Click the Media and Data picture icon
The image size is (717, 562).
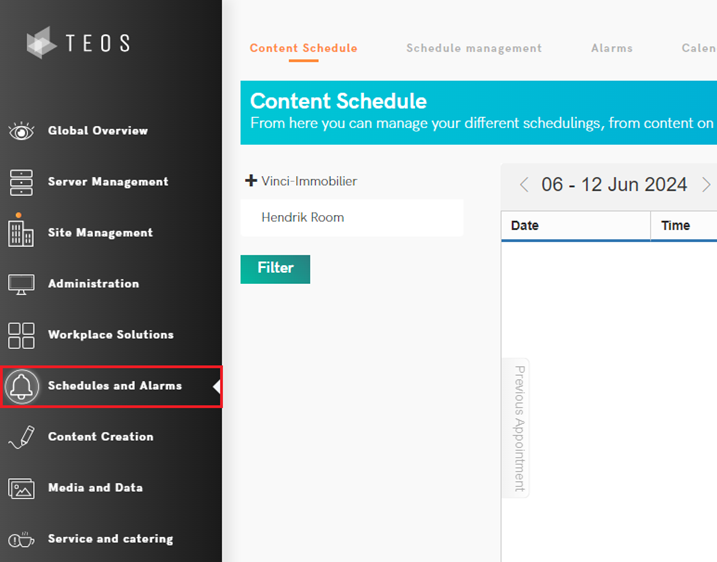click(21, 488)
